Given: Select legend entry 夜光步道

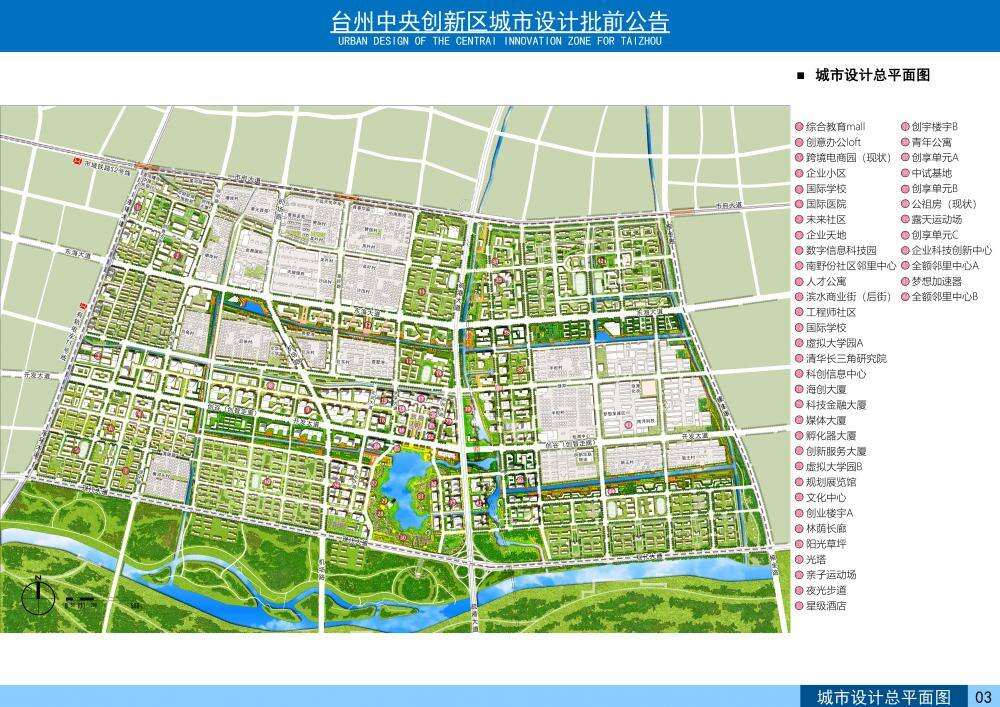Looking at the screenshot, I should pos(821,590).
